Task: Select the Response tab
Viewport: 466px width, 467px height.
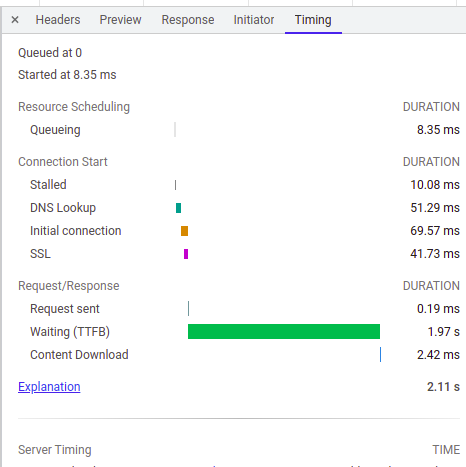Action: point(188,20)
